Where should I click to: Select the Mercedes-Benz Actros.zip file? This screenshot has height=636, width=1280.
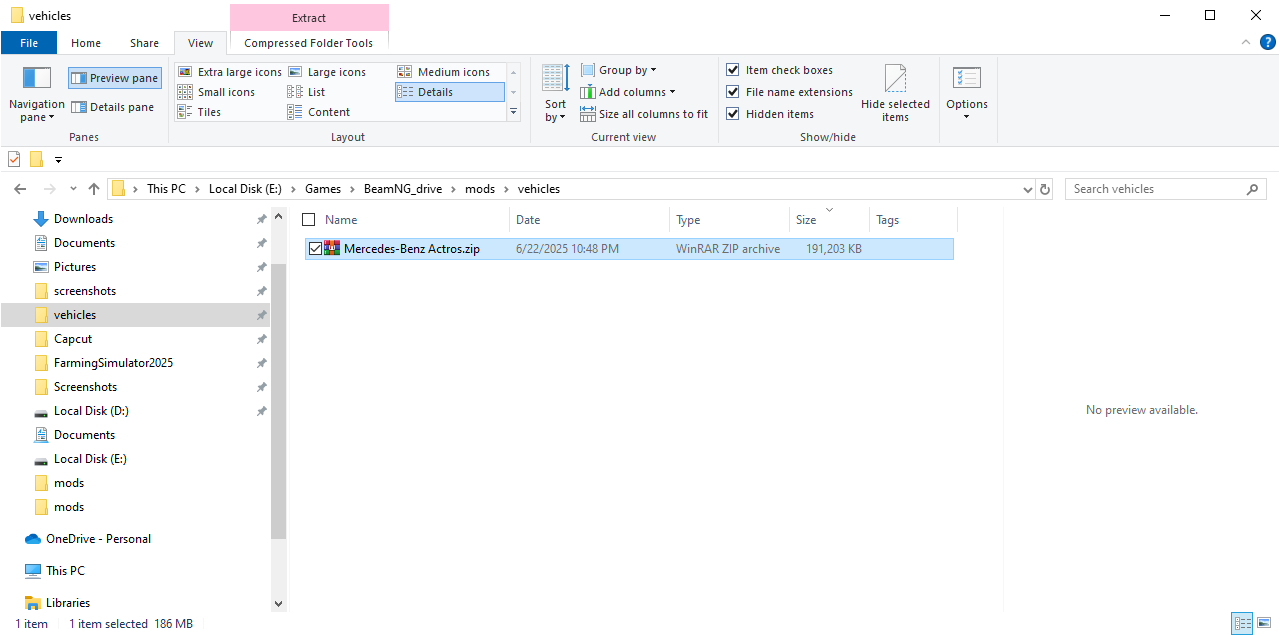click(629, 249)
